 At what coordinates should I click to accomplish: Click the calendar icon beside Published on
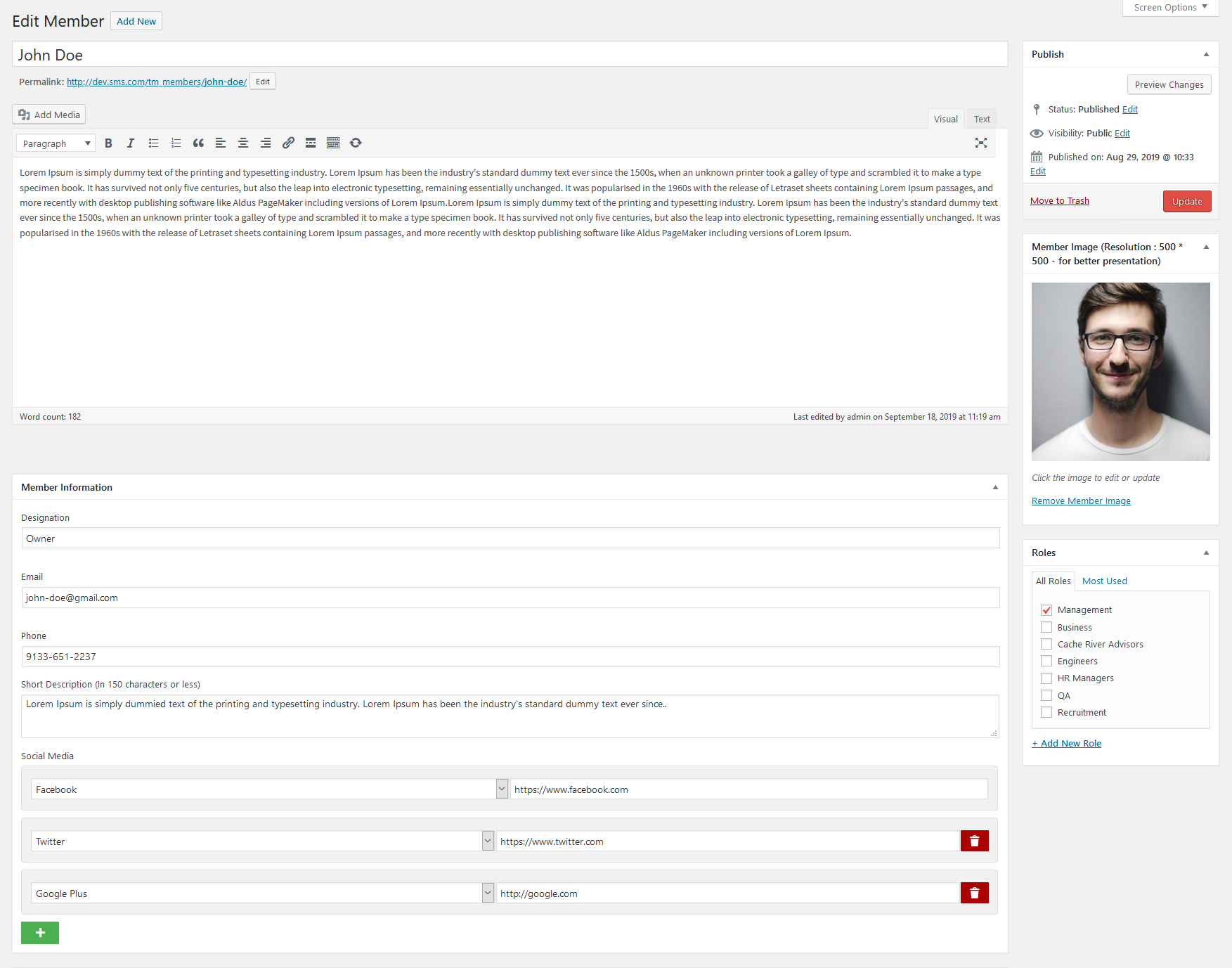pyautogui.click(x=1037, y=157)
